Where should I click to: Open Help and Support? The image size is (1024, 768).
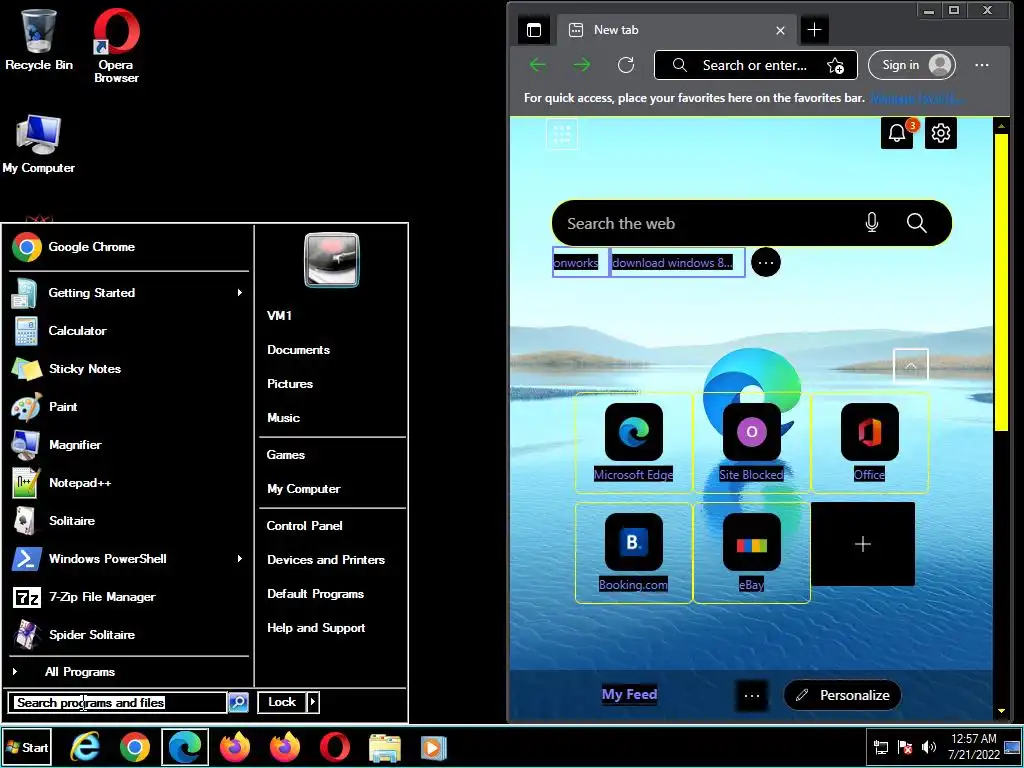pos(316,628)
